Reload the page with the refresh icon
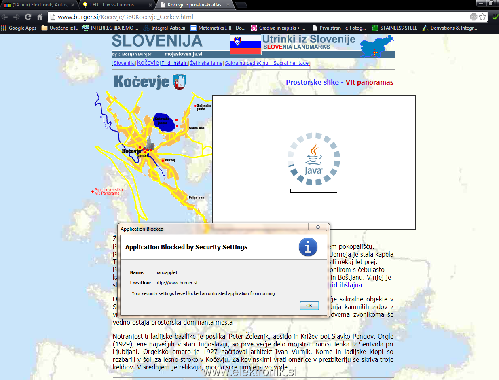 point(28,17)
